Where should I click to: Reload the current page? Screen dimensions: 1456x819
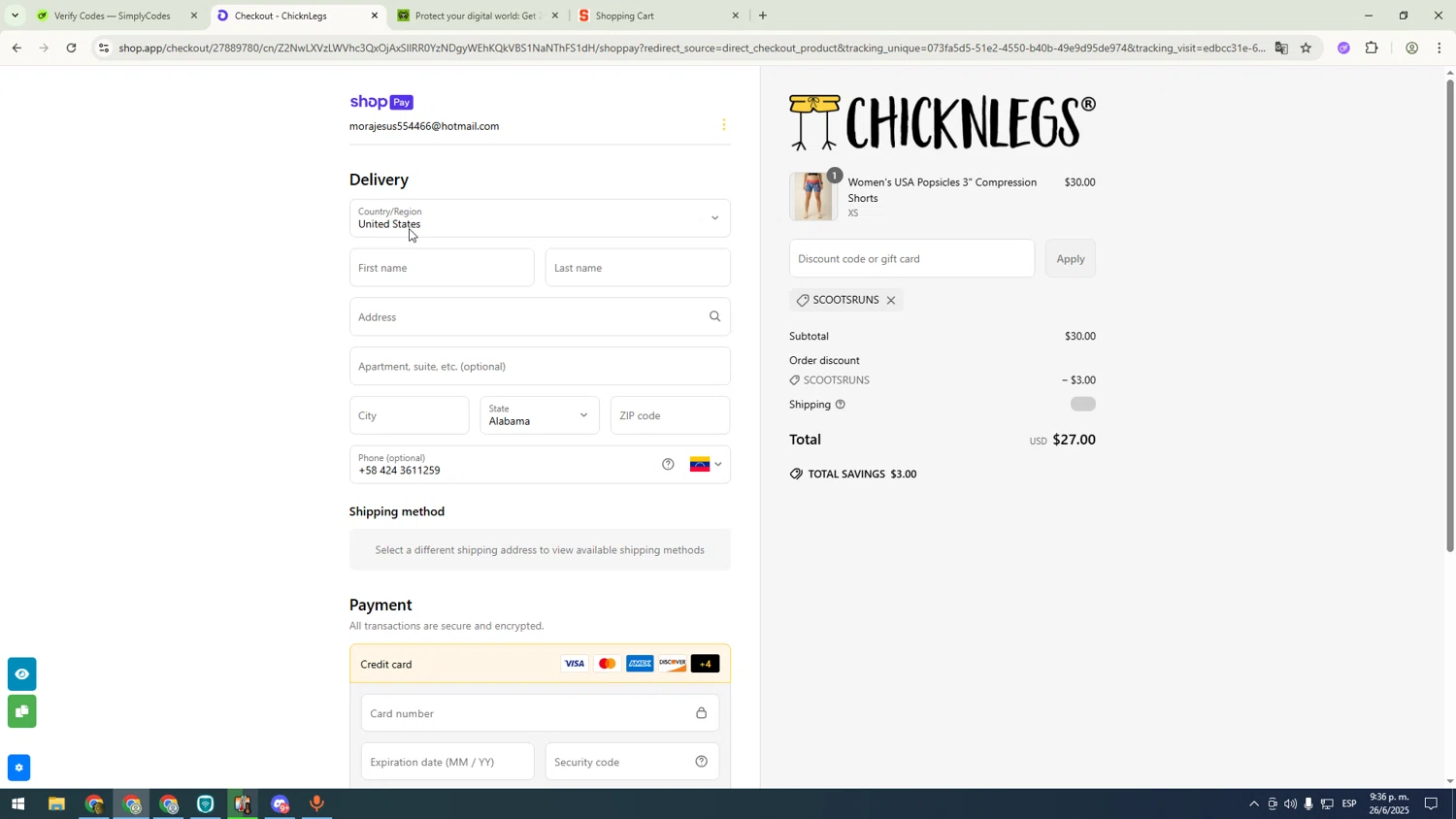click(x=72, y=48)
